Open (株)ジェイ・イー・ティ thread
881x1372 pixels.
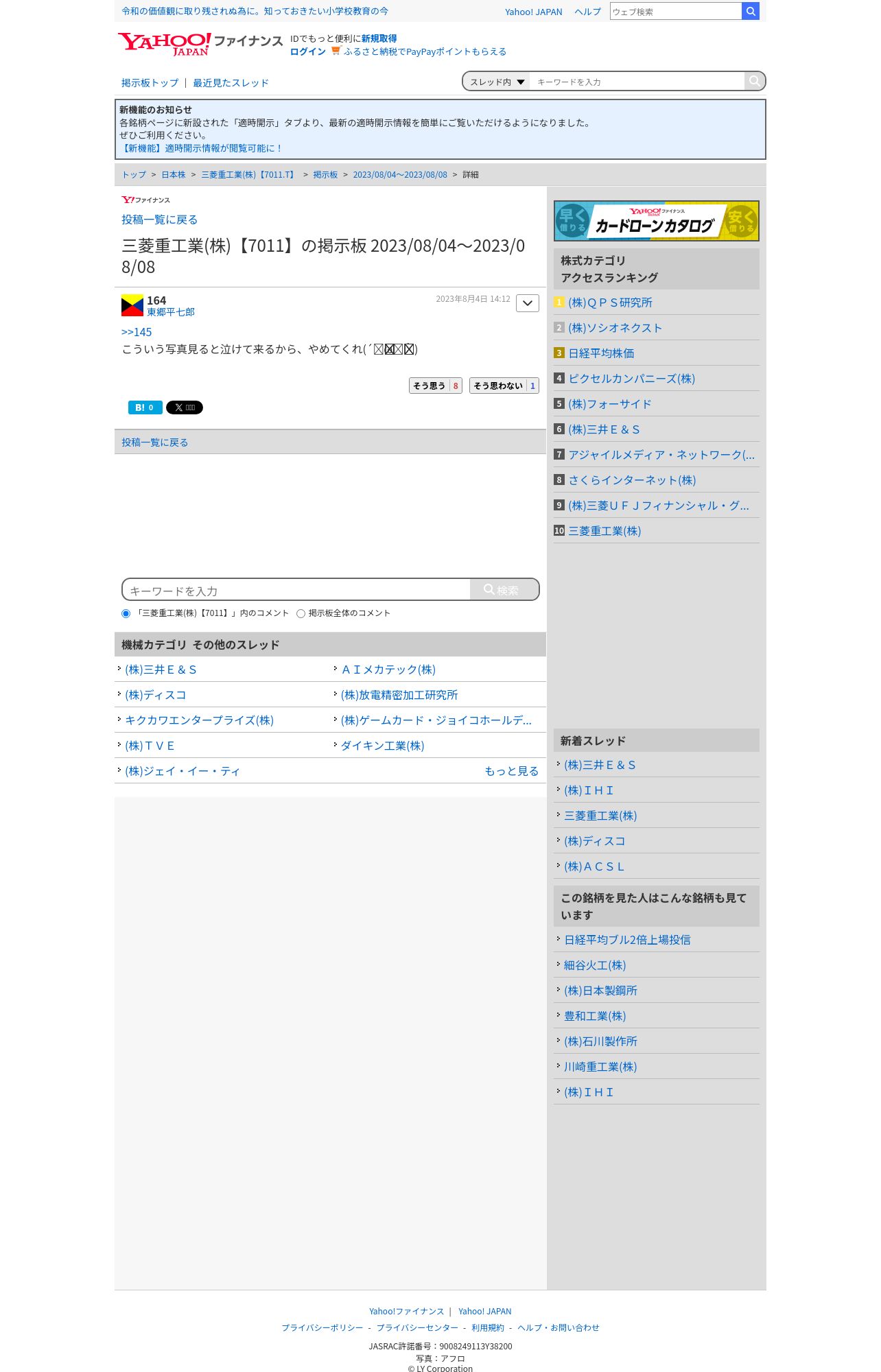[x=183, y=771]
